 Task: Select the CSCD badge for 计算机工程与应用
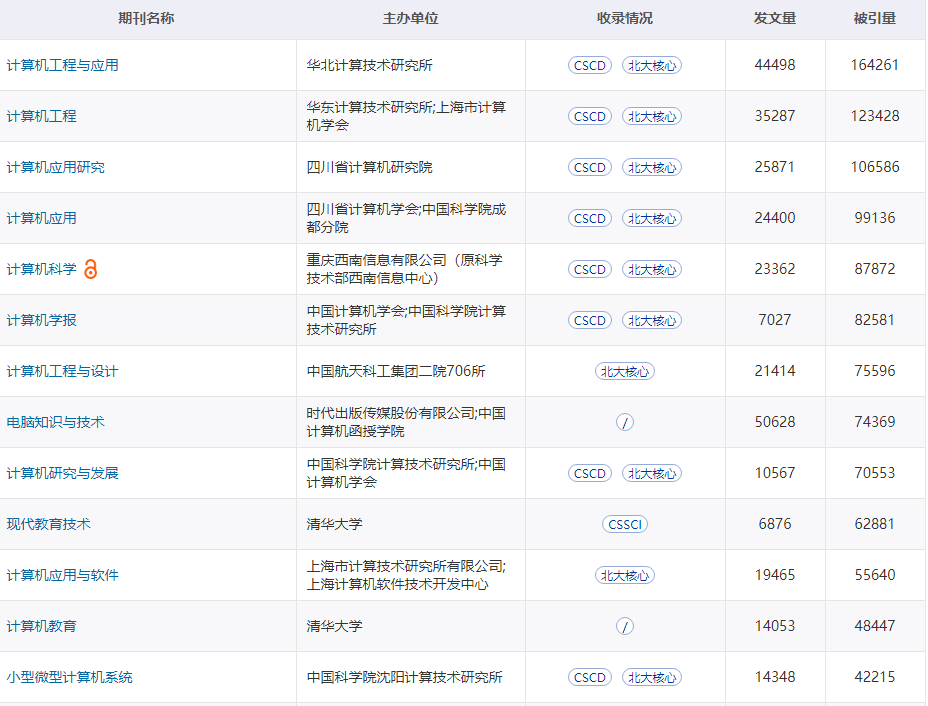(x=589, y=65)
